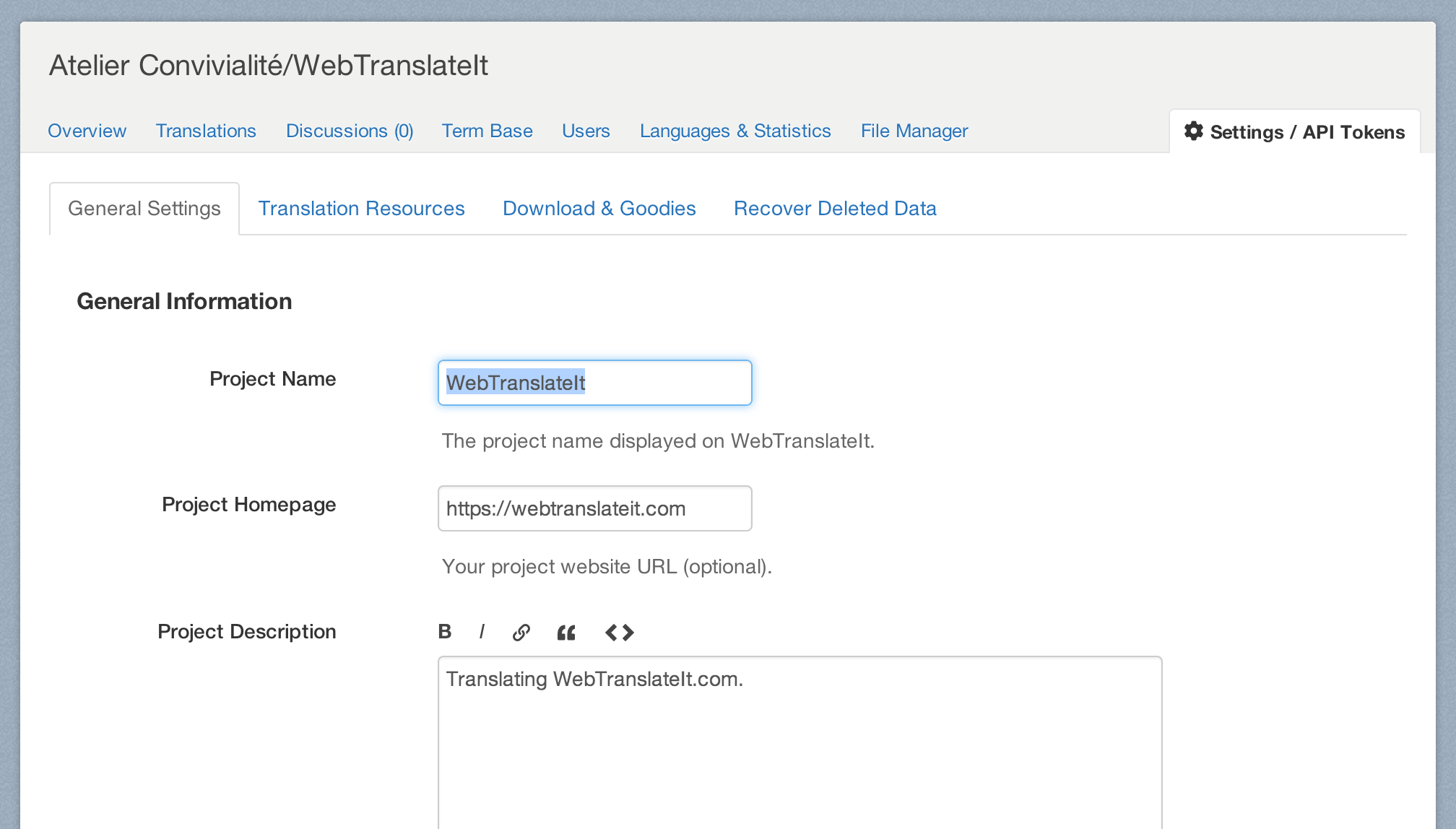The height and width of the screenshot is (829, 1456).
Task: Insert a link with the chain icon
Action: click(521, 633)
